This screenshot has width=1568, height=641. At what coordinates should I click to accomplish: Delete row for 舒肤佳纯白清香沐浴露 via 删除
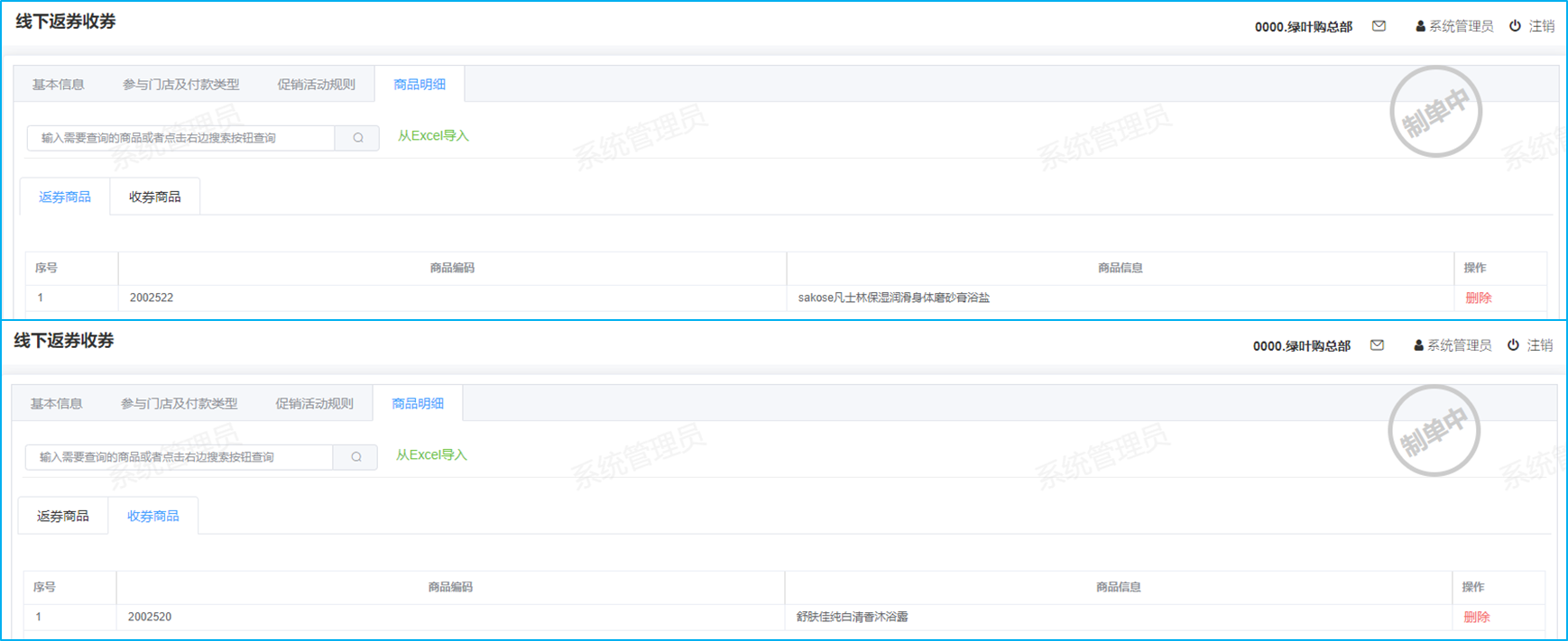pyautogui.click(x=1477, y=617)
